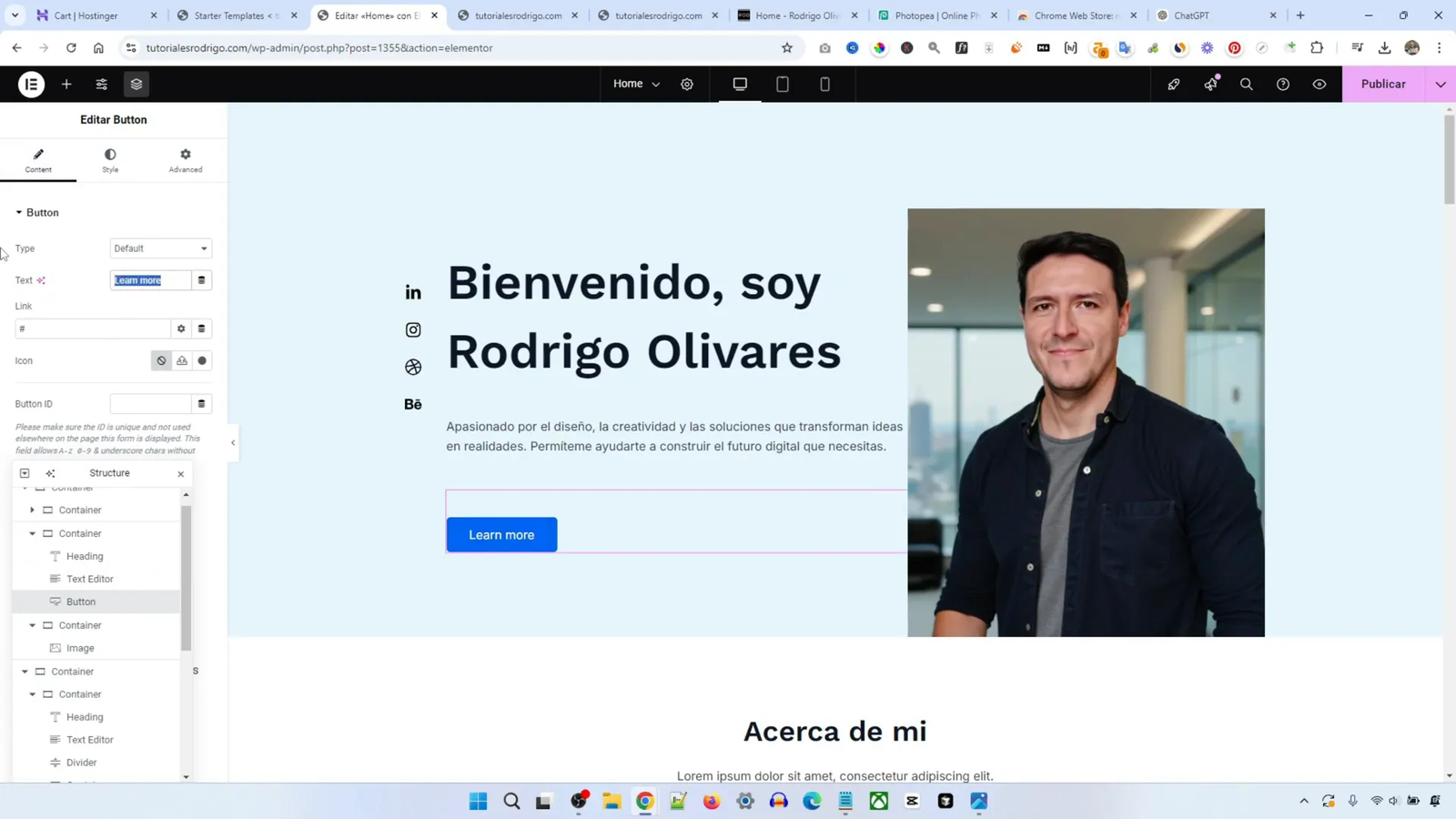Image resolution: width=1456 pixels, height=819 pixels.
Task: Select the Image item in the Structure panel
Action: (x=81, y=648)
